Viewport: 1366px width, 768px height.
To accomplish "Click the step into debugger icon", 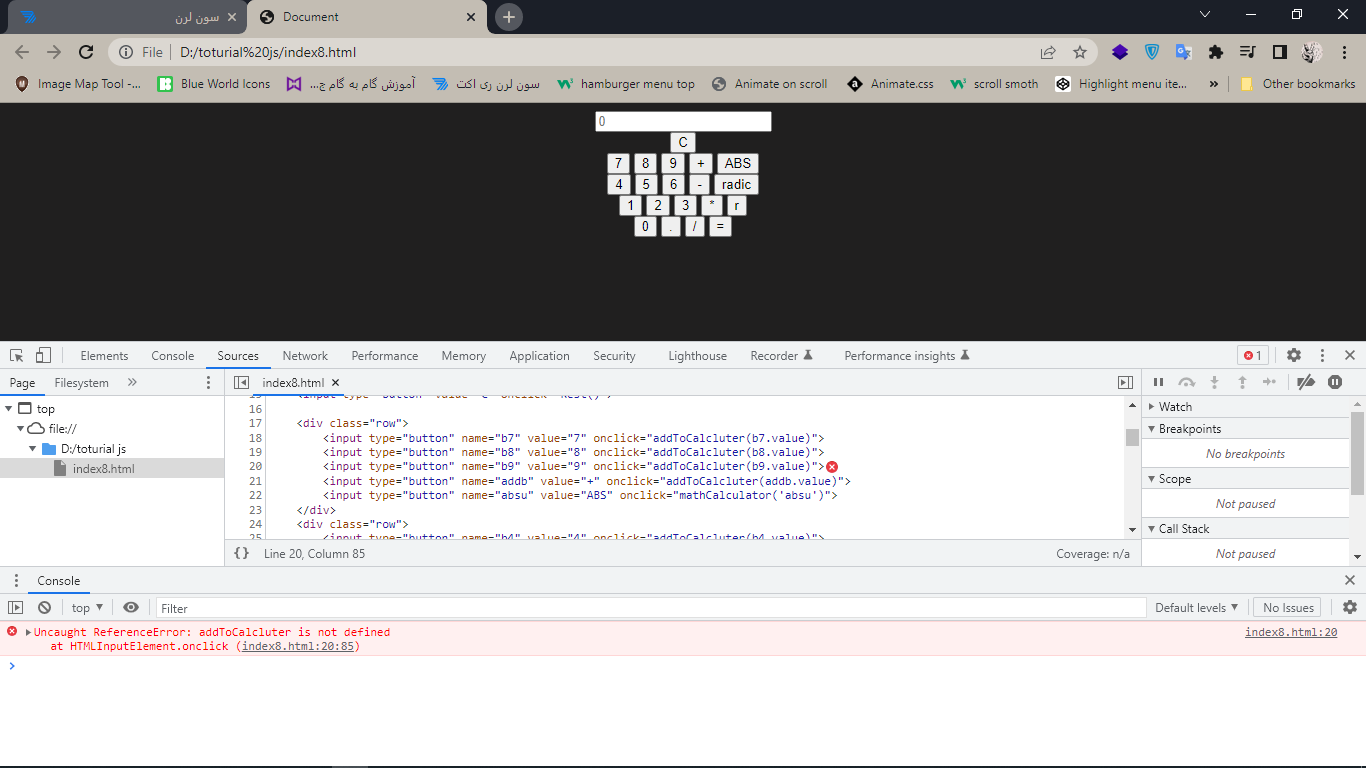I will [x=1215, y=382].
